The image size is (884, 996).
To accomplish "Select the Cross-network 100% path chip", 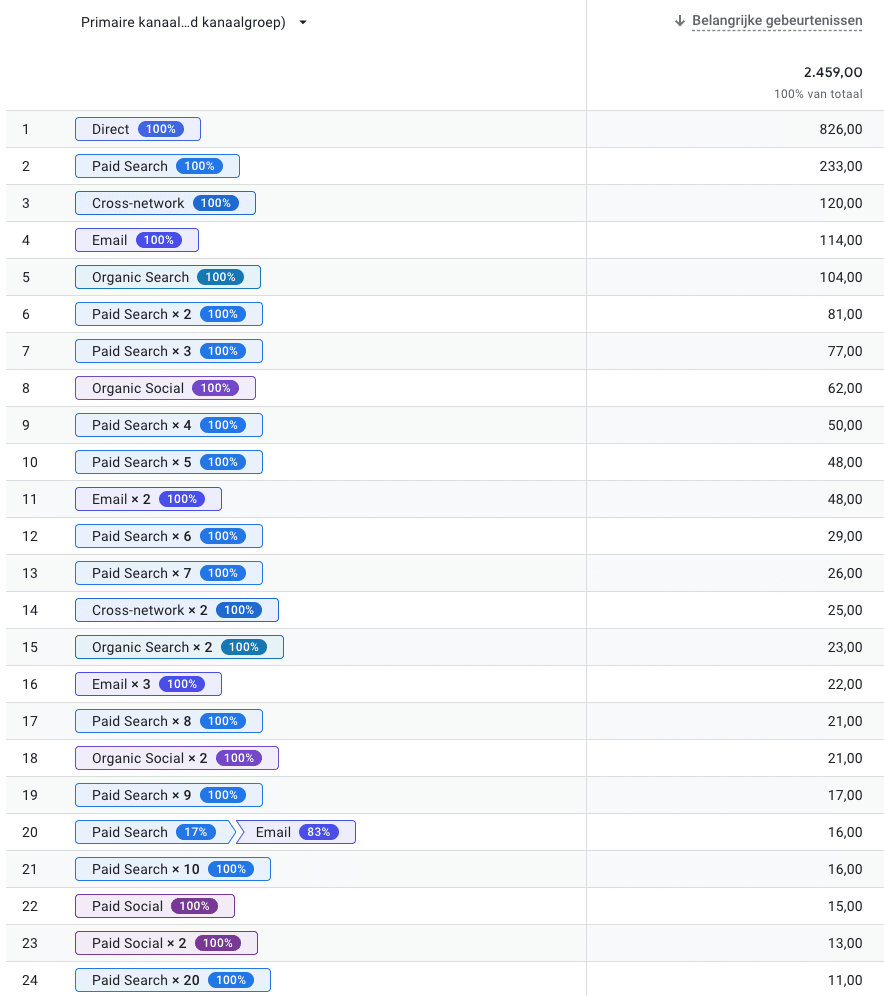I will click(x=165, y=203).
